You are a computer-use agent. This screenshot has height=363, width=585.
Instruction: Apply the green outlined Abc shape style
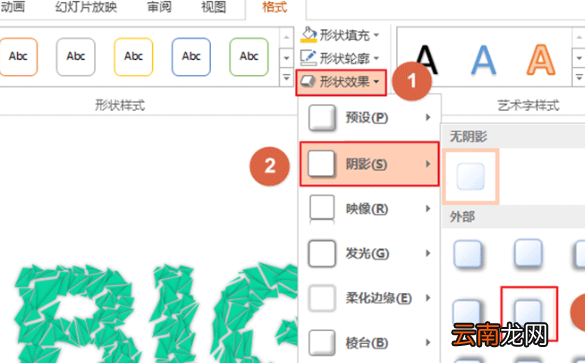coord(249,57)
